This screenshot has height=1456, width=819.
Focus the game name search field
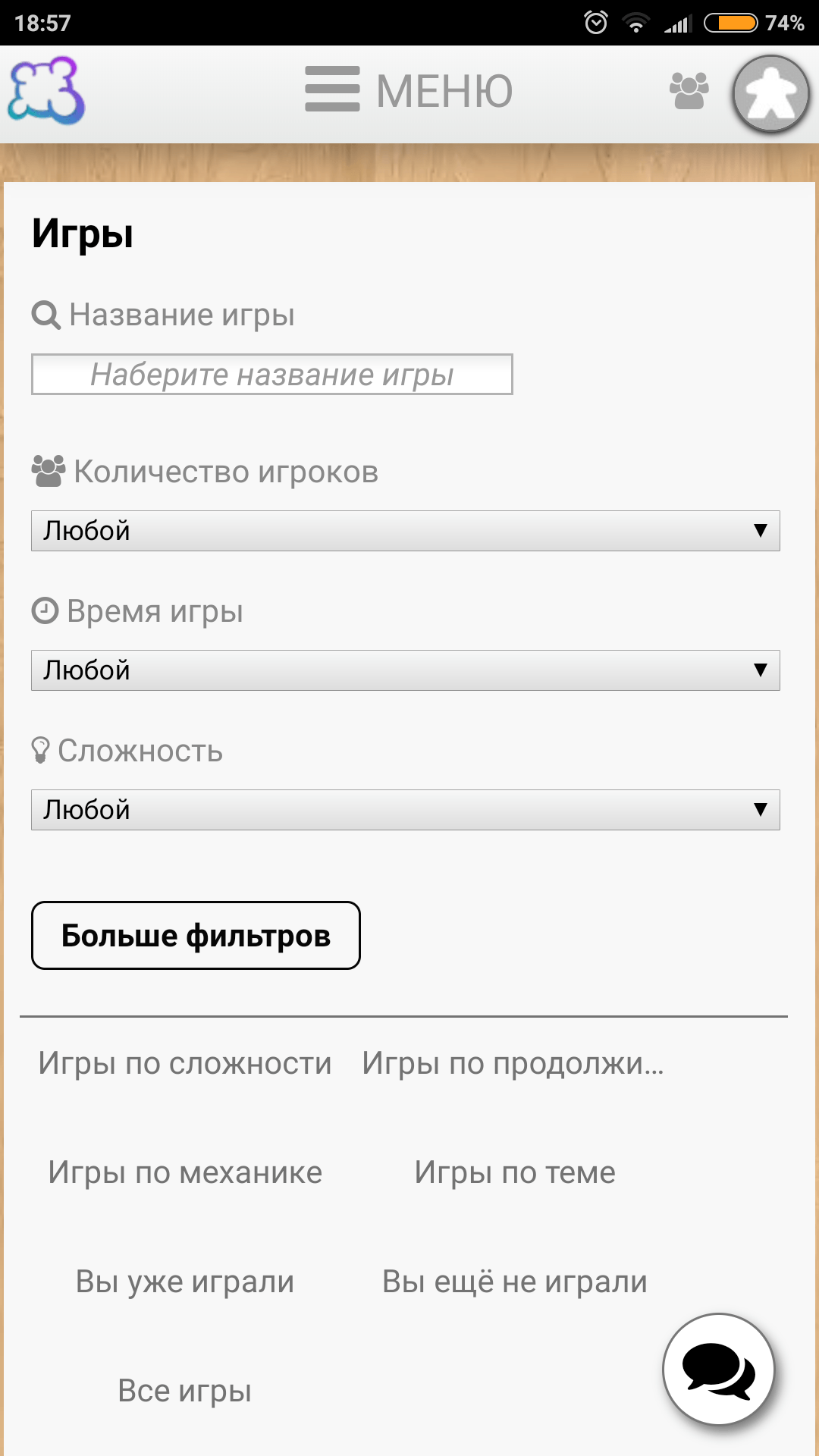click(271, 375)
